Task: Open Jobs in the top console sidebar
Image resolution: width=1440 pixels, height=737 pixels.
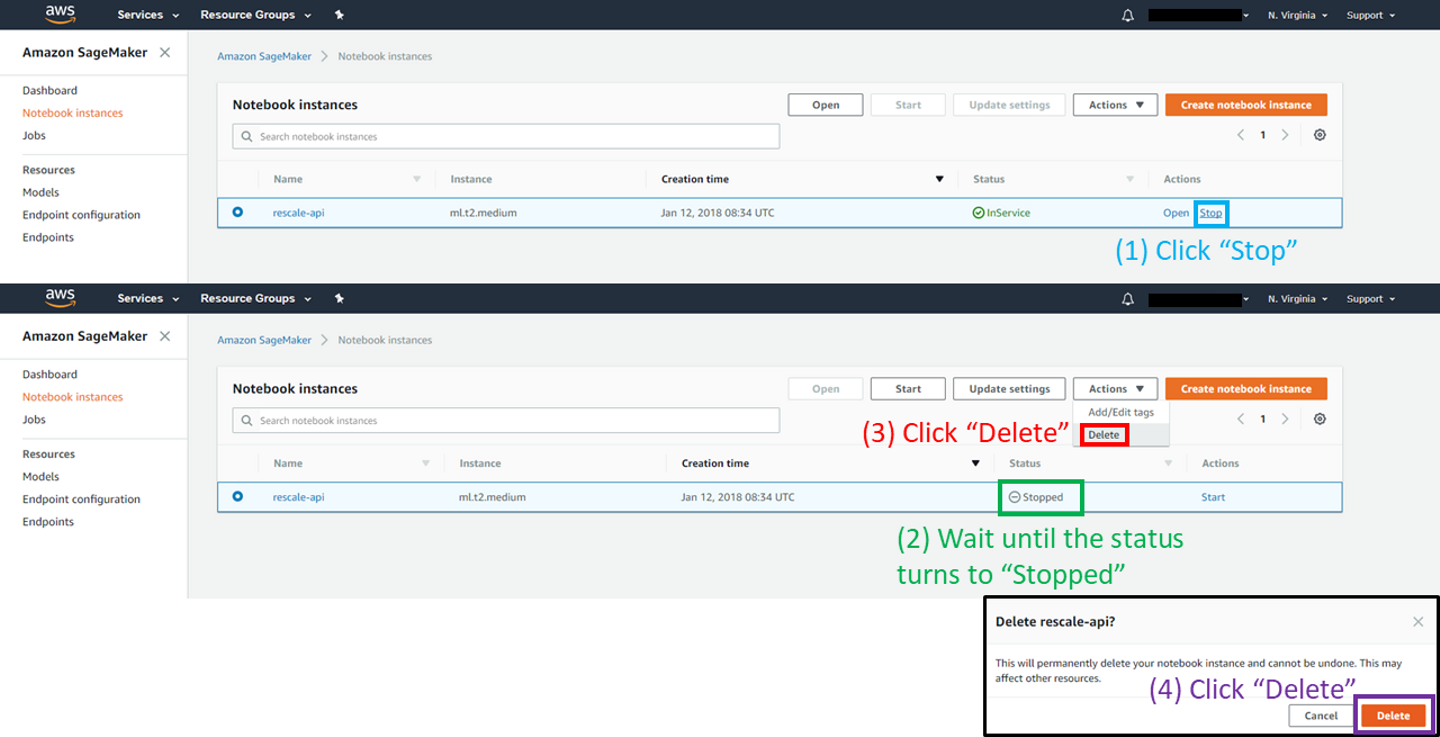Action: point(34,135)
